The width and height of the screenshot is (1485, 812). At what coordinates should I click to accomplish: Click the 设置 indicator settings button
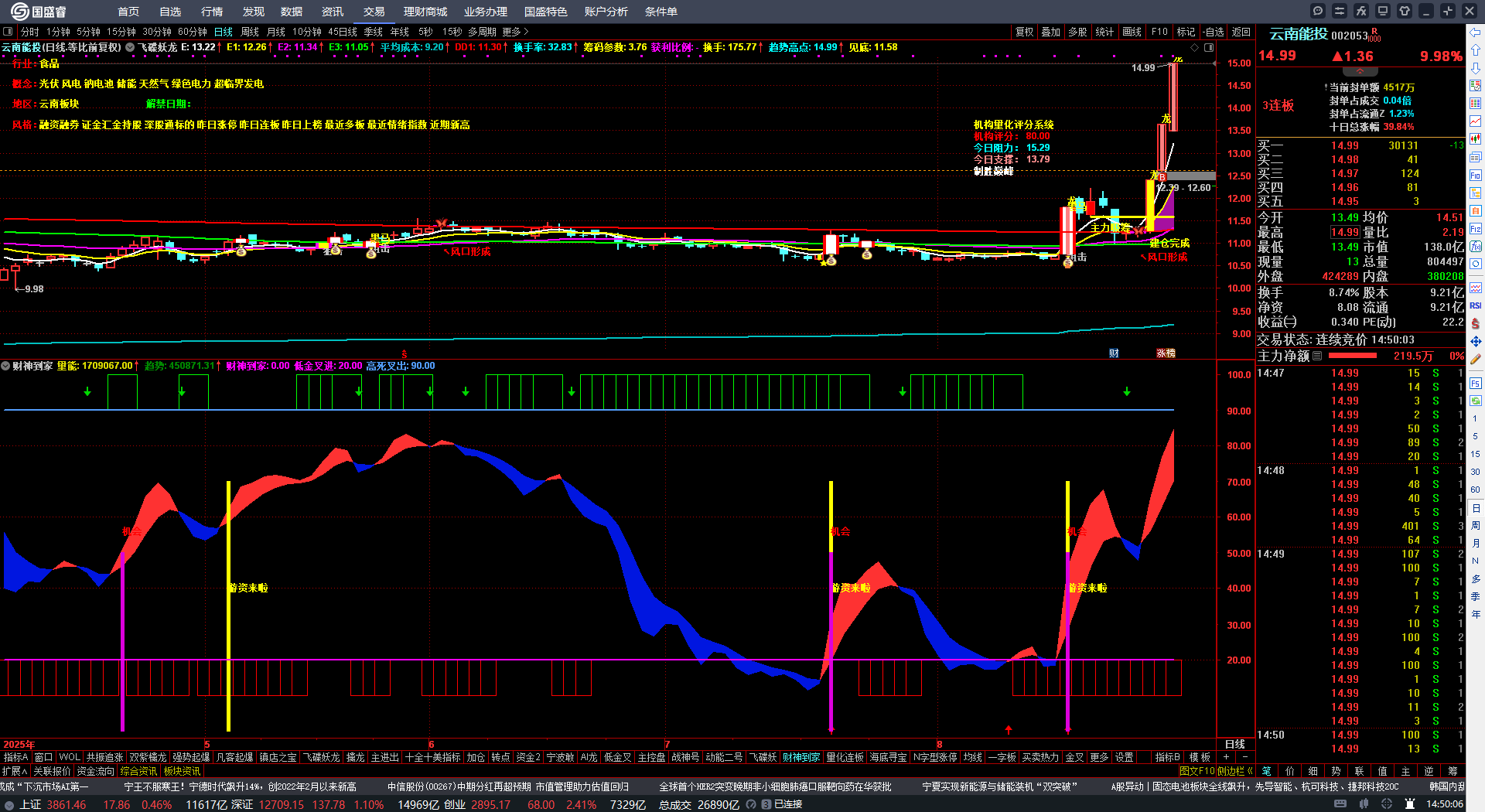[x=1125, y=757]
